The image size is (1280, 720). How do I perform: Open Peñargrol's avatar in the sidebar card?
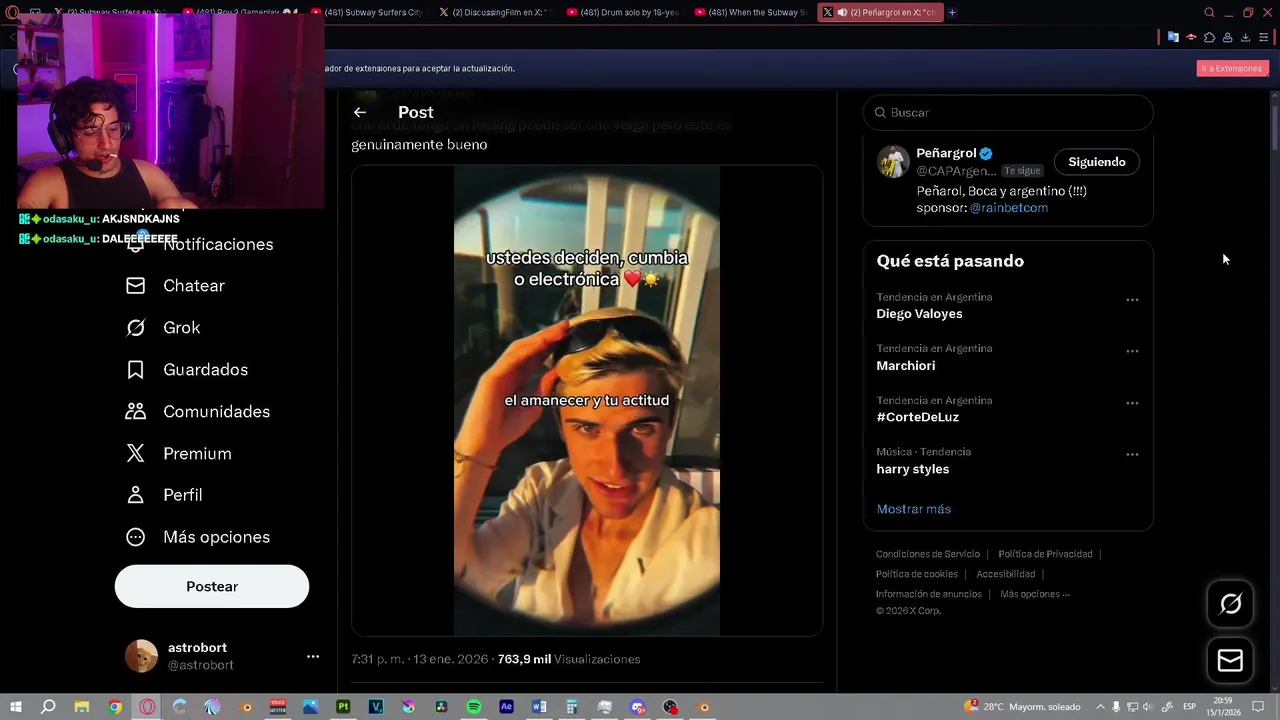pos(893,162)
